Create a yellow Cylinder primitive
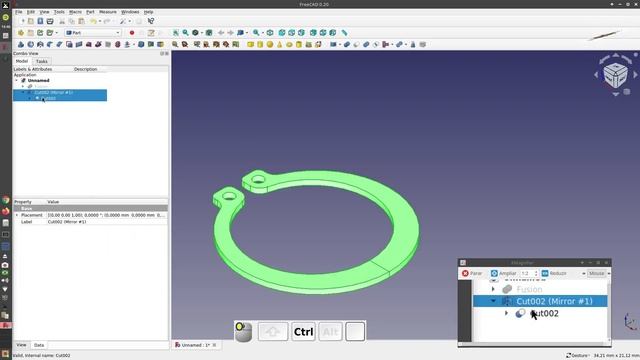This screenshot has height=360, width=640. [260, 44]
